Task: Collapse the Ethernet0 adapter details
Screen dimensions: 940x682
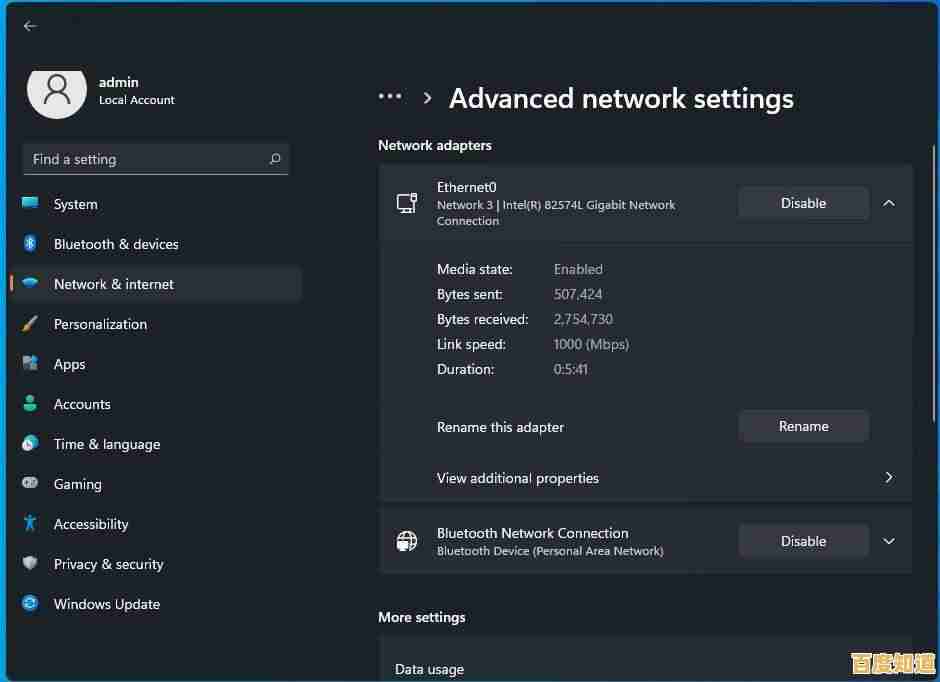Action: click(x=888, y=202)
